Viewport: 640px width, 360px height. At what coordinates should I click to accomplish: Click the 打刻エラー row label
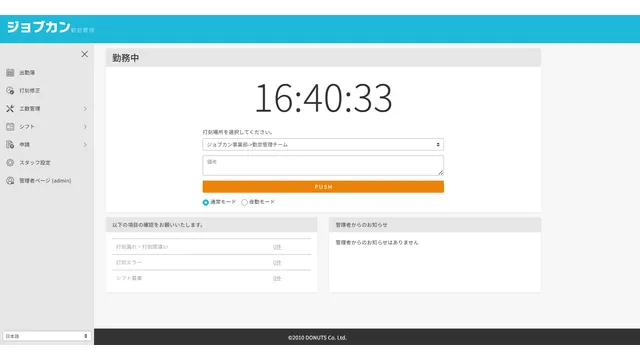[x=129, y=262]
